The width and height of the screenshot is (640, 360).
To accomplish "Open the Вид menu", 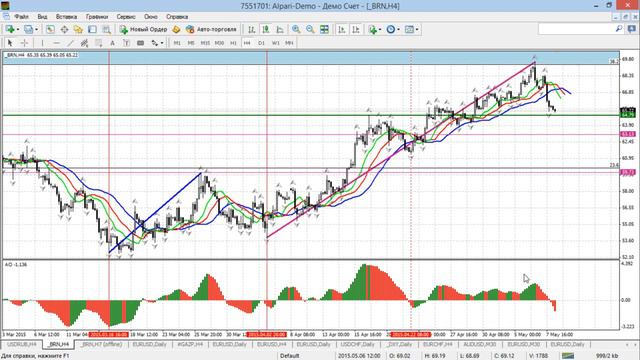I will pos(42,17).
